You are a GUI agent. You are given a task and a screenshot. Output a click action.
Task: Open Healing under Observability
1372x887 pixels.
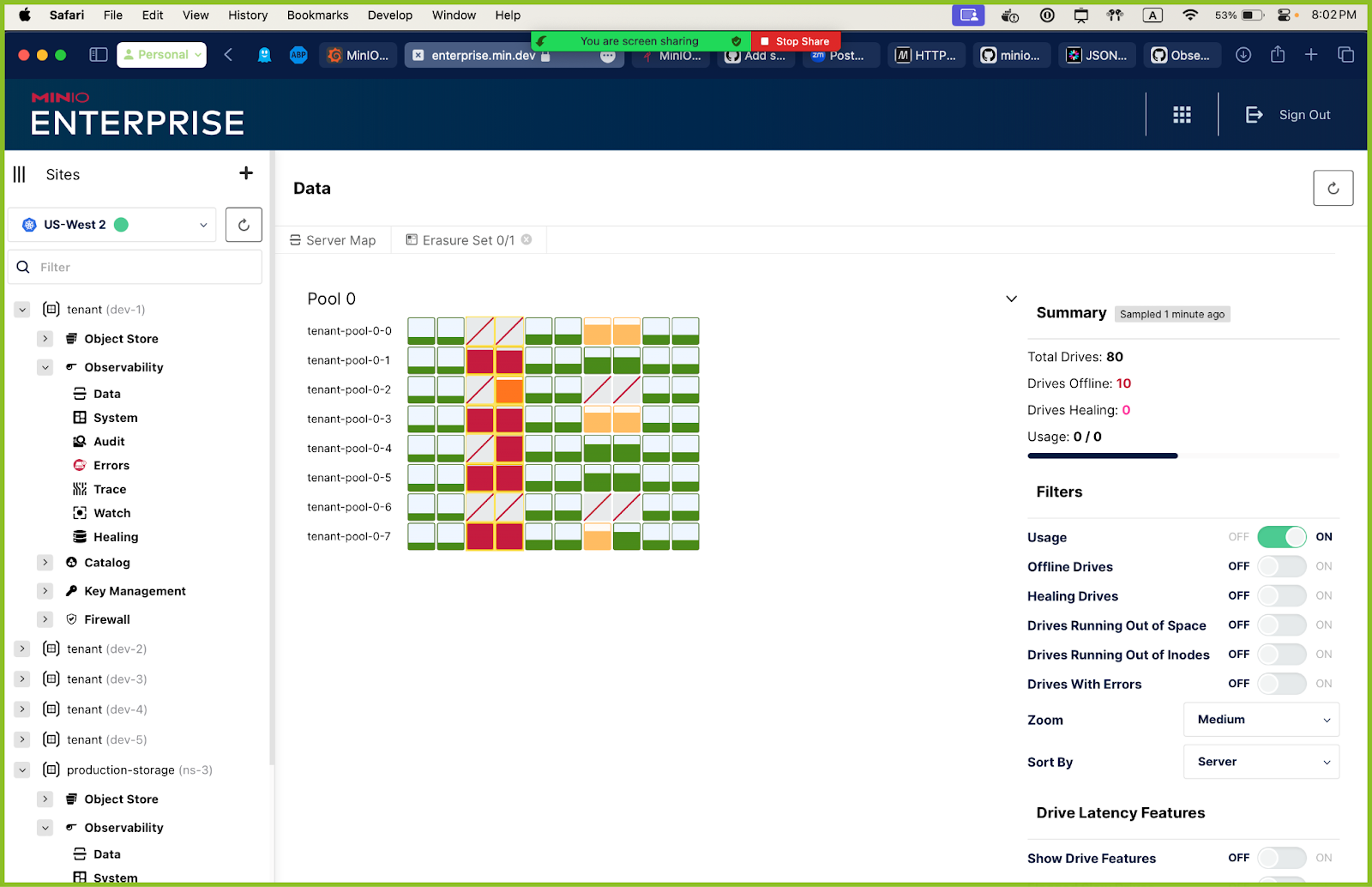(116, 537)
